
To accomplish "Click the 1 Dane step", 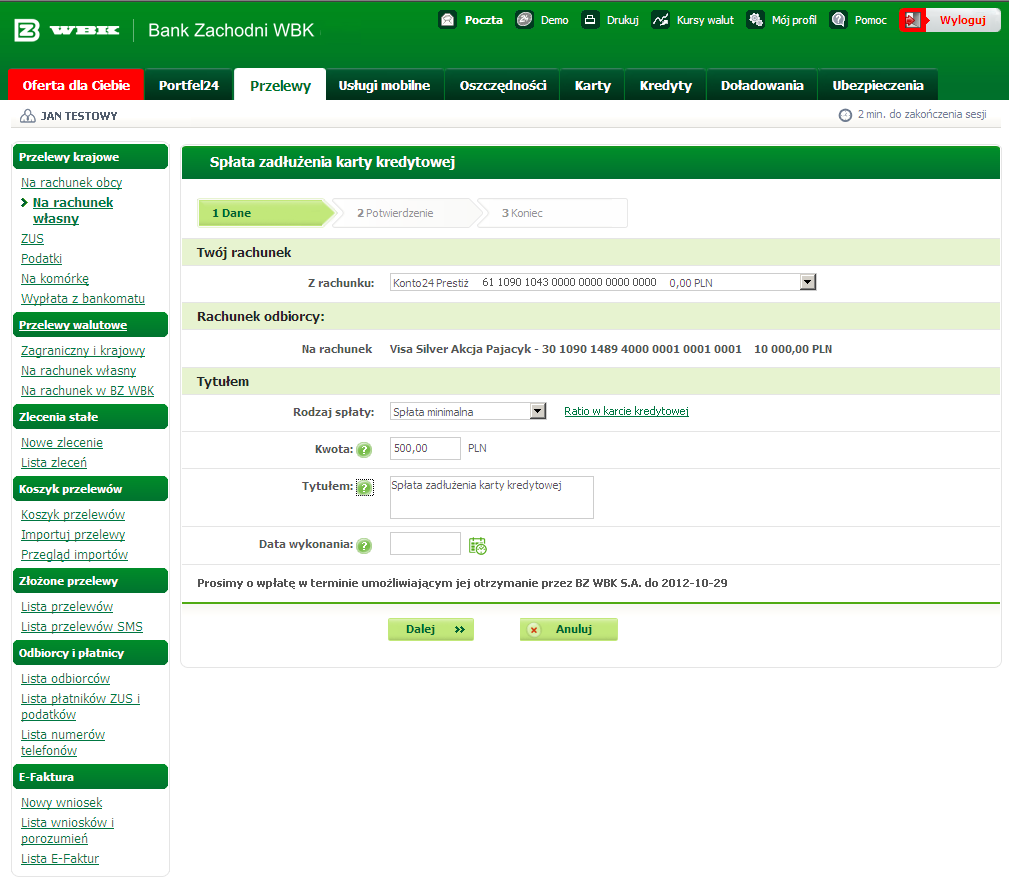I will (266, 213).
